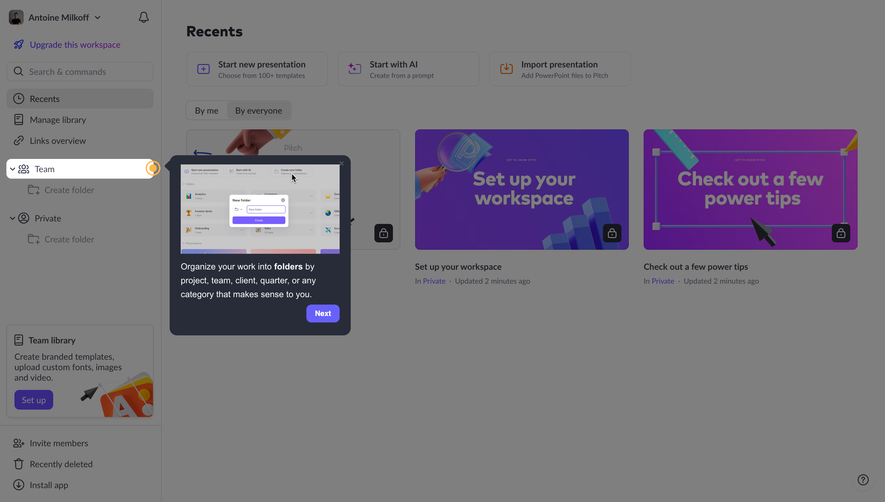Switch to the By me filter
This screenshot has height=502, width=885.
(207, 111)
